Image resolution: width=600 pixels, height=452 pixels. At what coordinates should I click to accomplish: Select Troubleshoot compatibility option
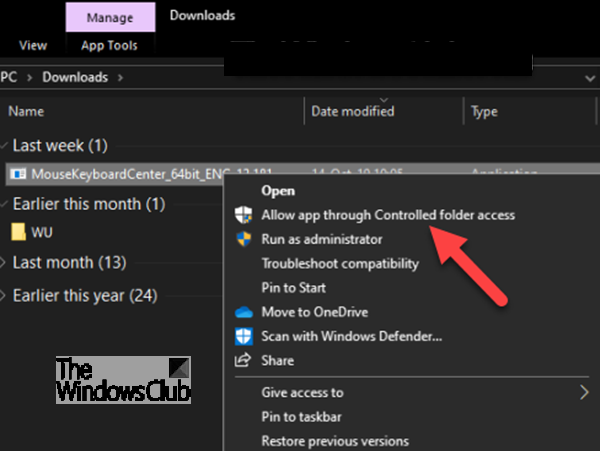click(x=340, y=264)
